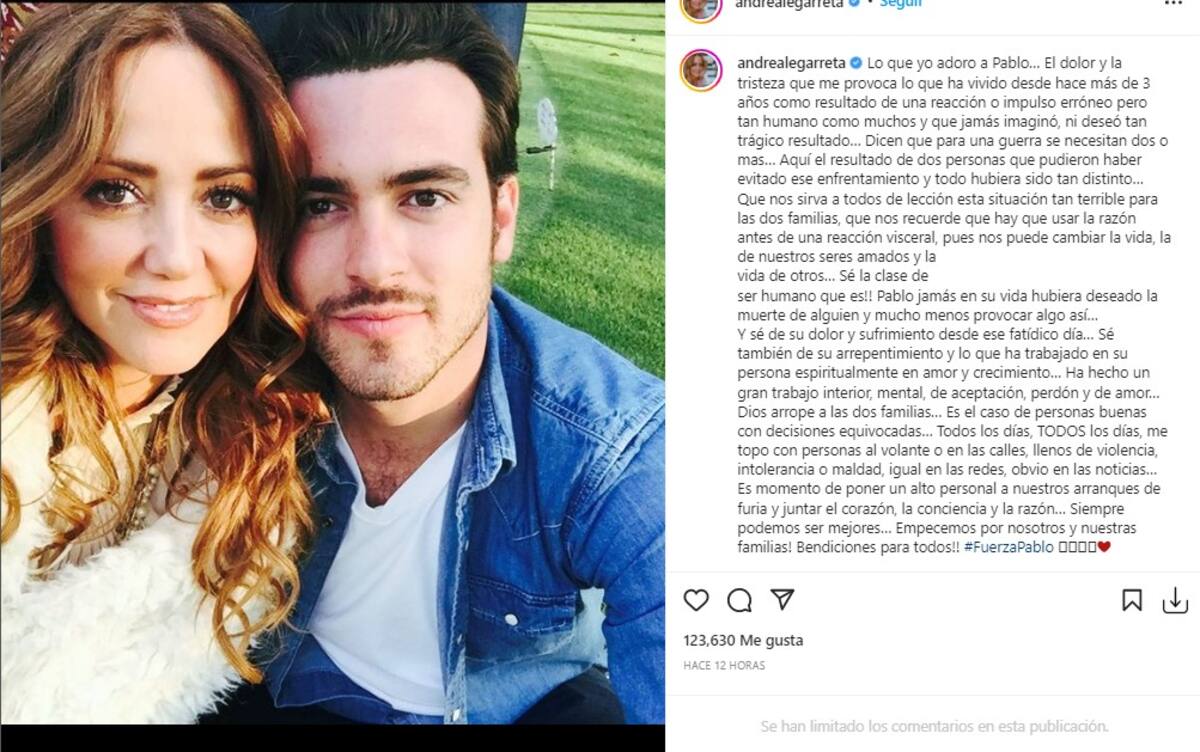Open comments via speech bubble icon

740,600
